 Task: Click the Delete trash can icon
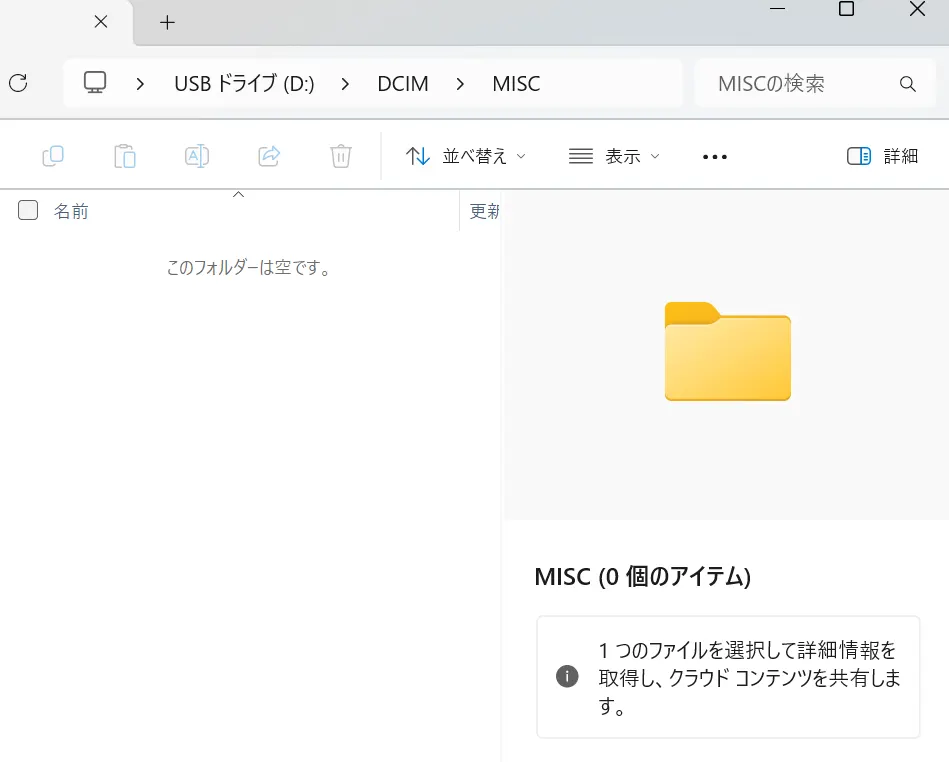[x=341, y=156]
